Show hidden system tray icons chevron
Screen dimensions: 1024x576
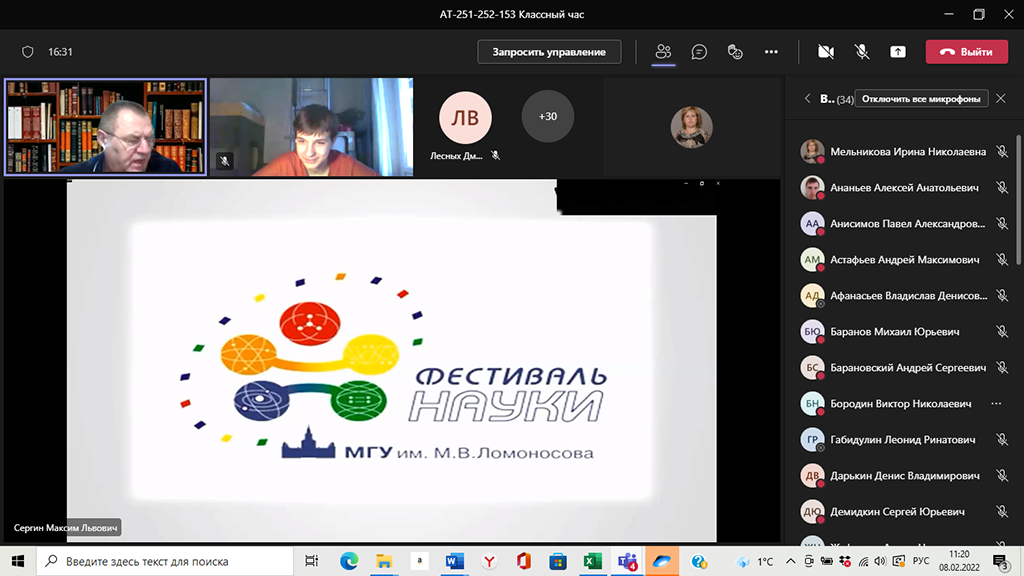tap(790, 561)
